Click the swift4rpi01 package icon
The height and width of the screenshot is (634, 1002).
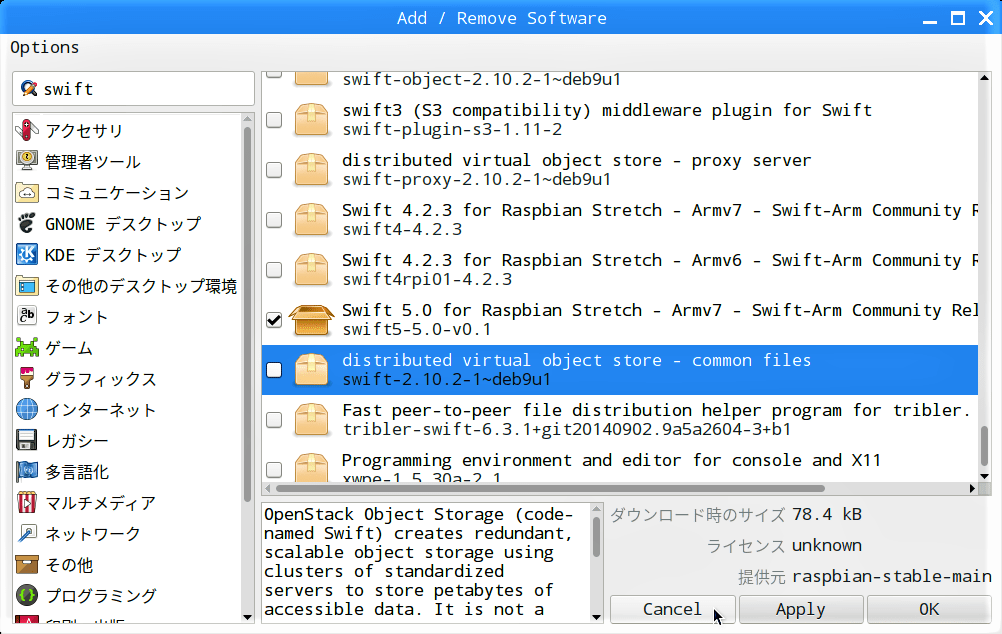coord(311,269)
